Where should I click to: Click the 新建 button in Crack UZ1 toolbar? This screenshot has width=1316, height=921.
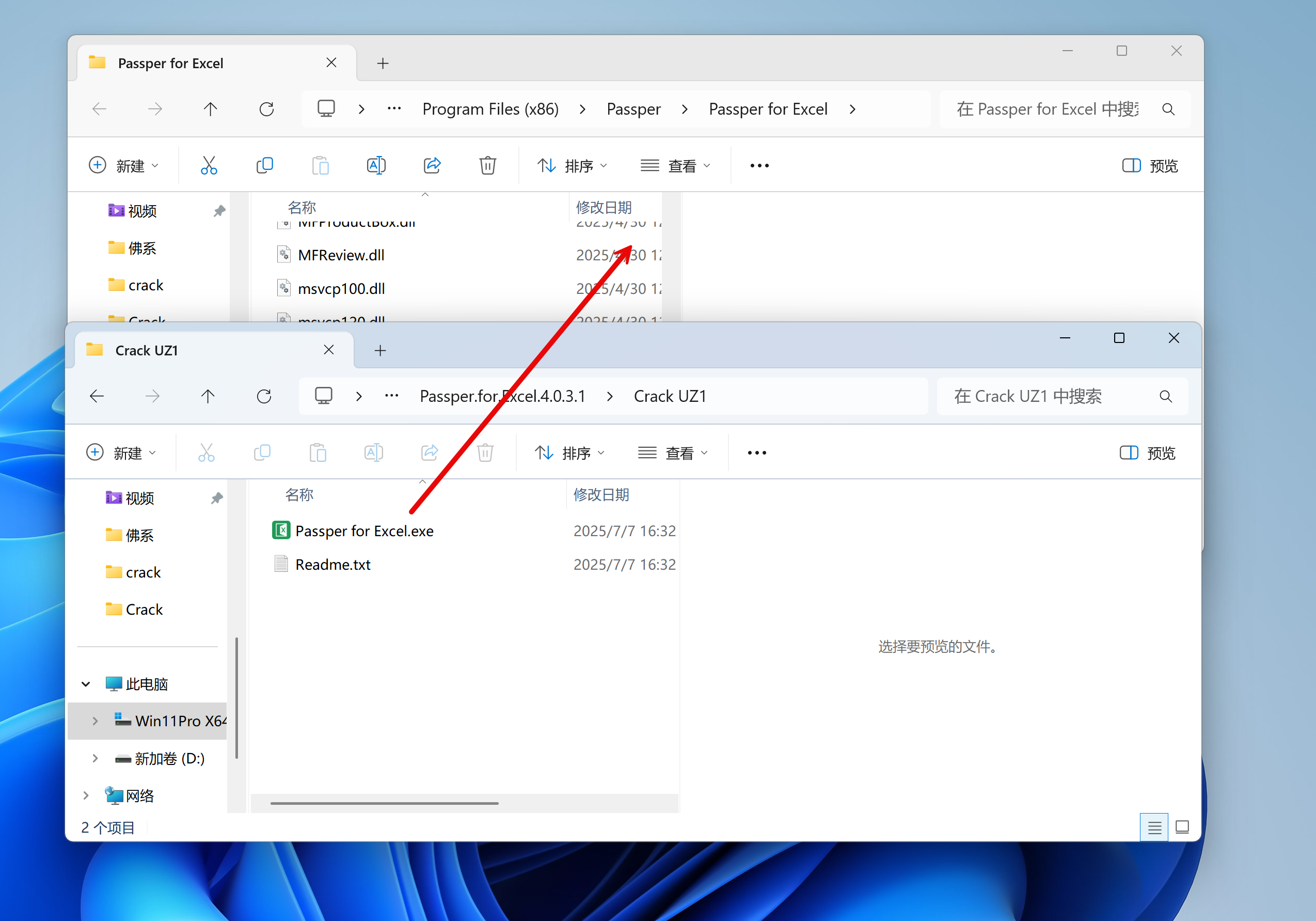(x=121, y=453)
